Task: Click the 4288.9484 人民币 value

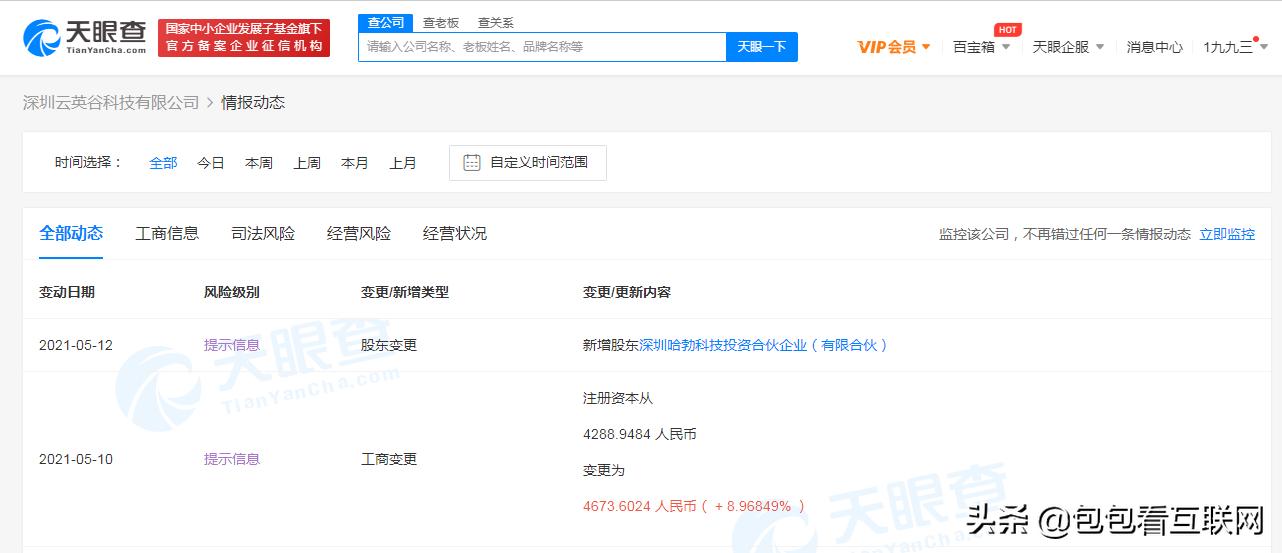Action: click(640, 434)
